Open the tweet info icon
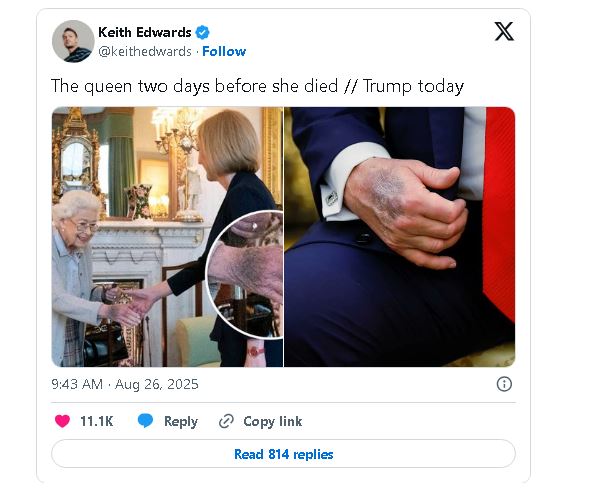 [x=504, y=384]
